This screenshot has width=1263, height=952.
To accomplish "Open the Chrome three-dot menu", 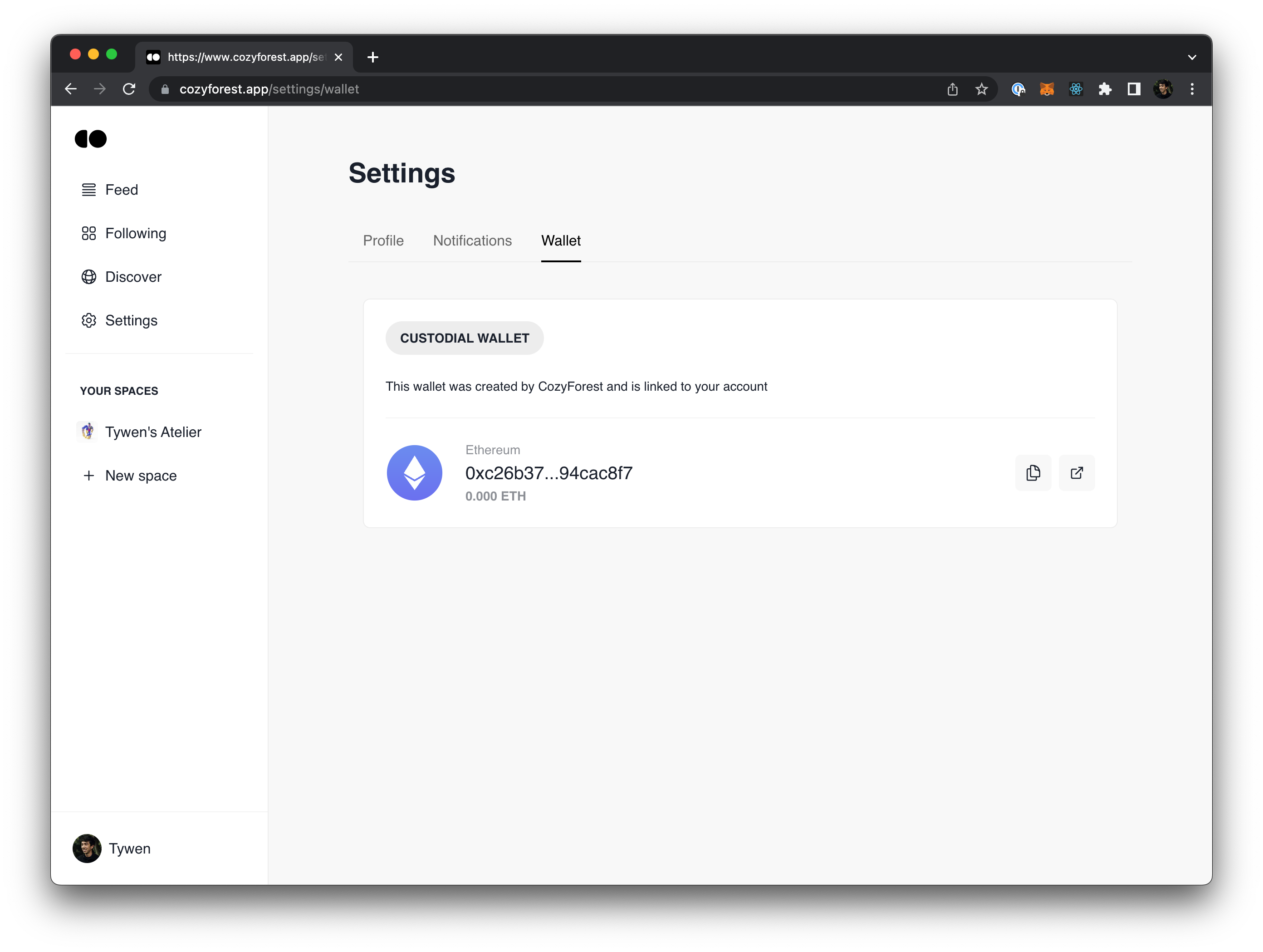I will point(1192,89).
